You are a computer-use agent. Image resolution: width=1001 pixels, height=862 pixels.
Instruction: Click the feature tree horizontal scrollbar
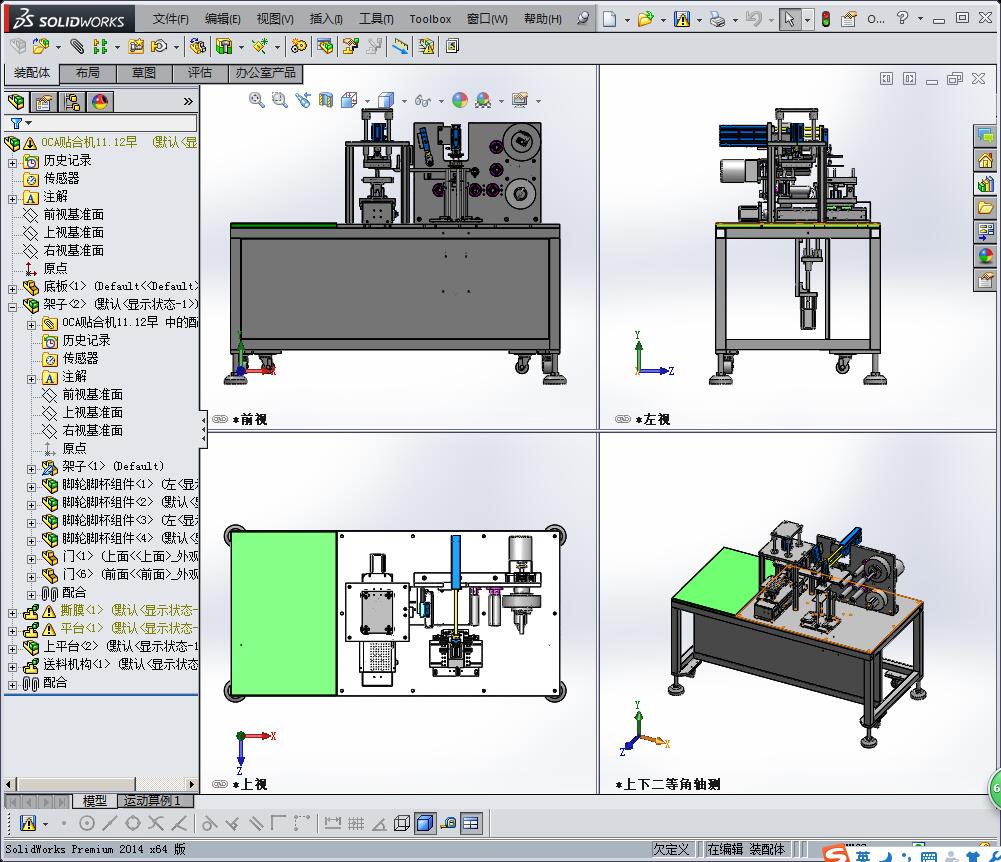point(101,784)
